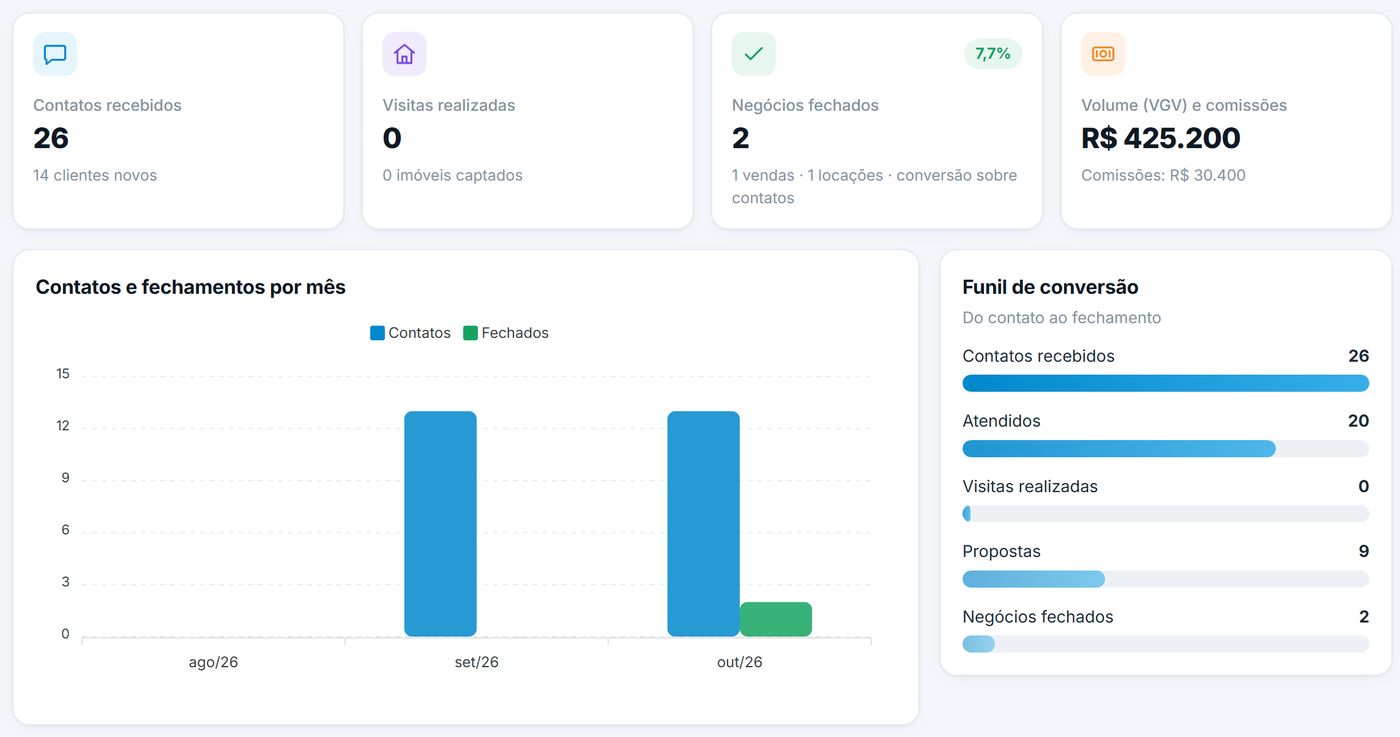Click the banknote icon on Volume (VGV) card
Screen dimensions: 1400x737
tap(1103, 54)
